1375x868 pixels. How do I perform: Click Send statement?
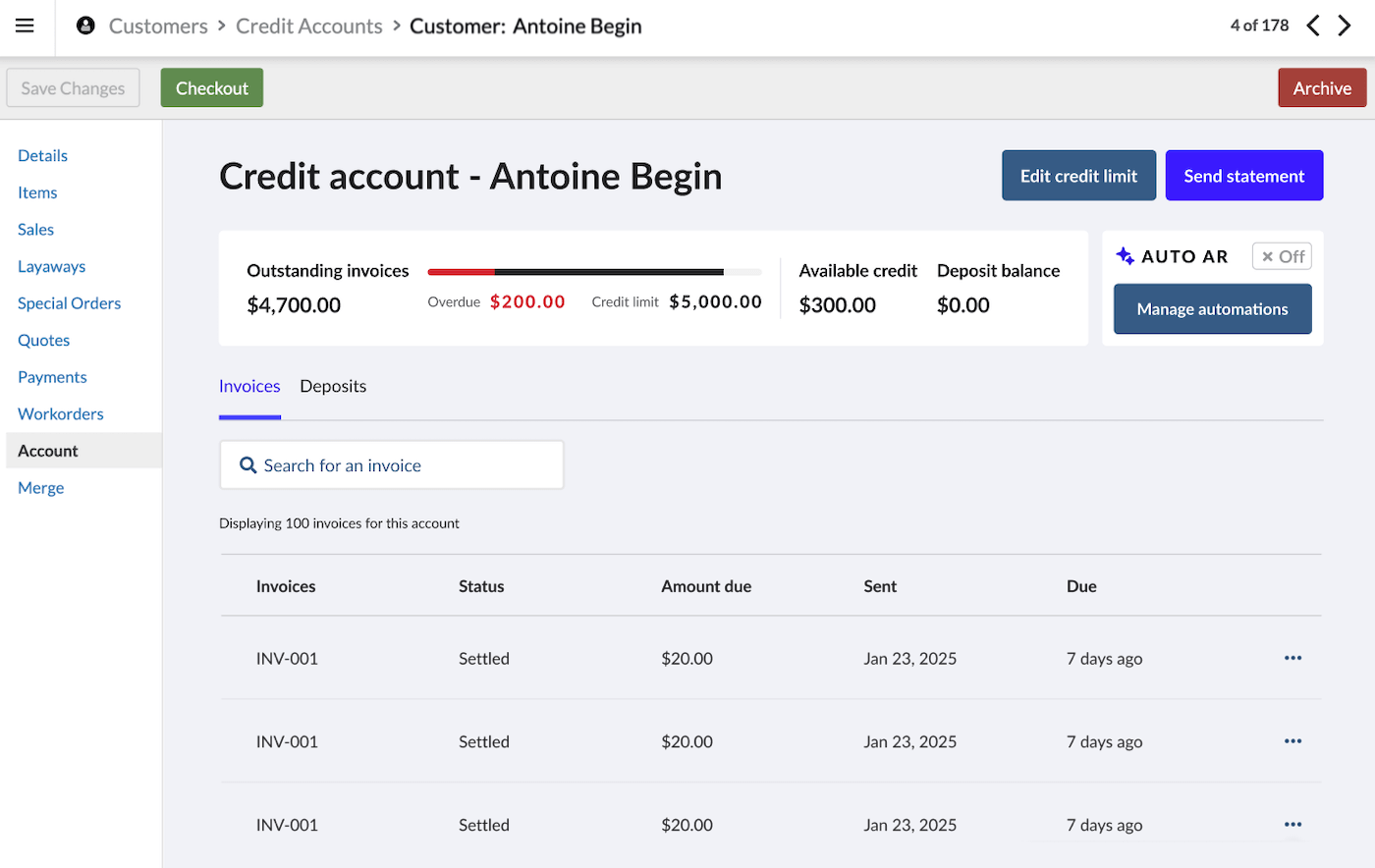[x=1244, y=175]
